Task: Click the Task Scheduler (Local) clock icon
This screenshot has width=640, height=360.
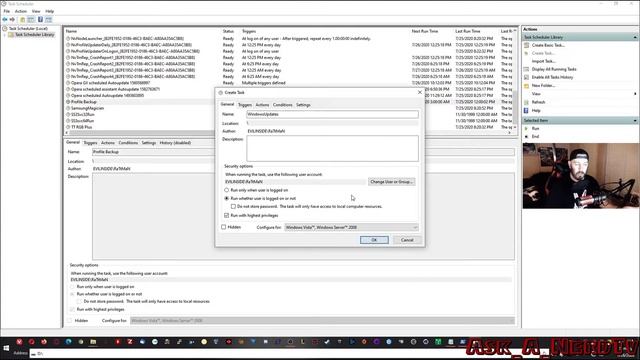Action: (x=5, y=29)
